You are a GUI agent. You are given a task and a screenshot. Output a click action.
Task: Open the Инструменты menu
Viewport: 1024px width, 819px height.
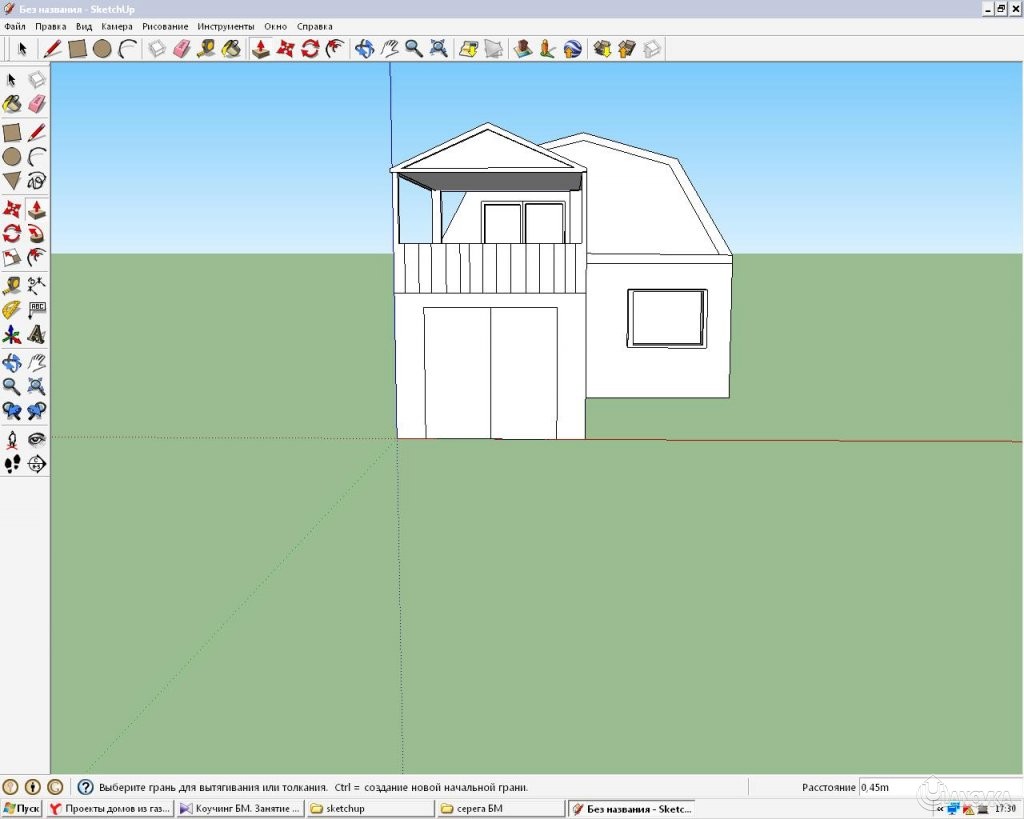225,26
